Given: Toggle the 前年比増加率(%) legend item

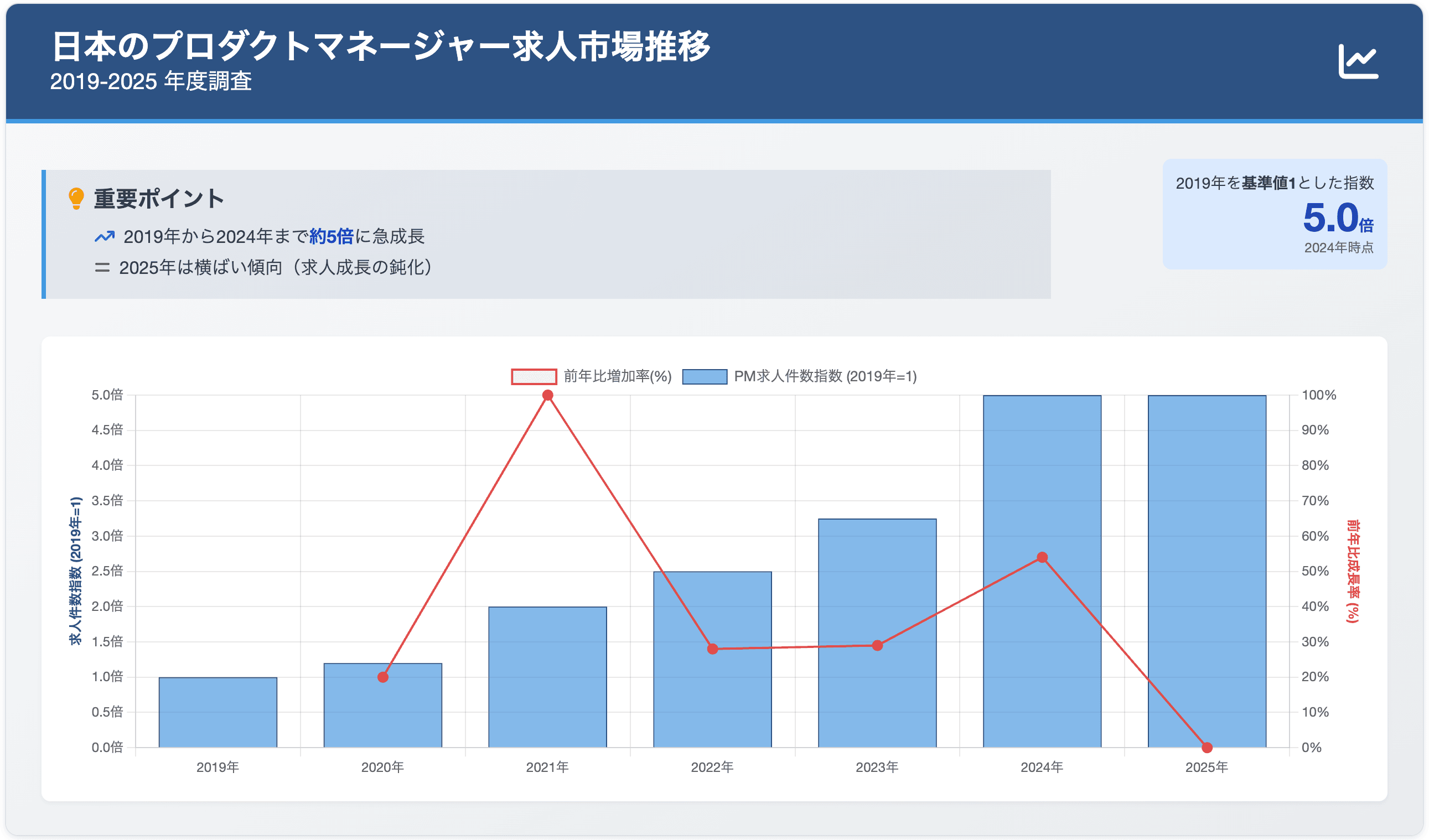Looking at the screenshot, I should [x=617, y=376].
